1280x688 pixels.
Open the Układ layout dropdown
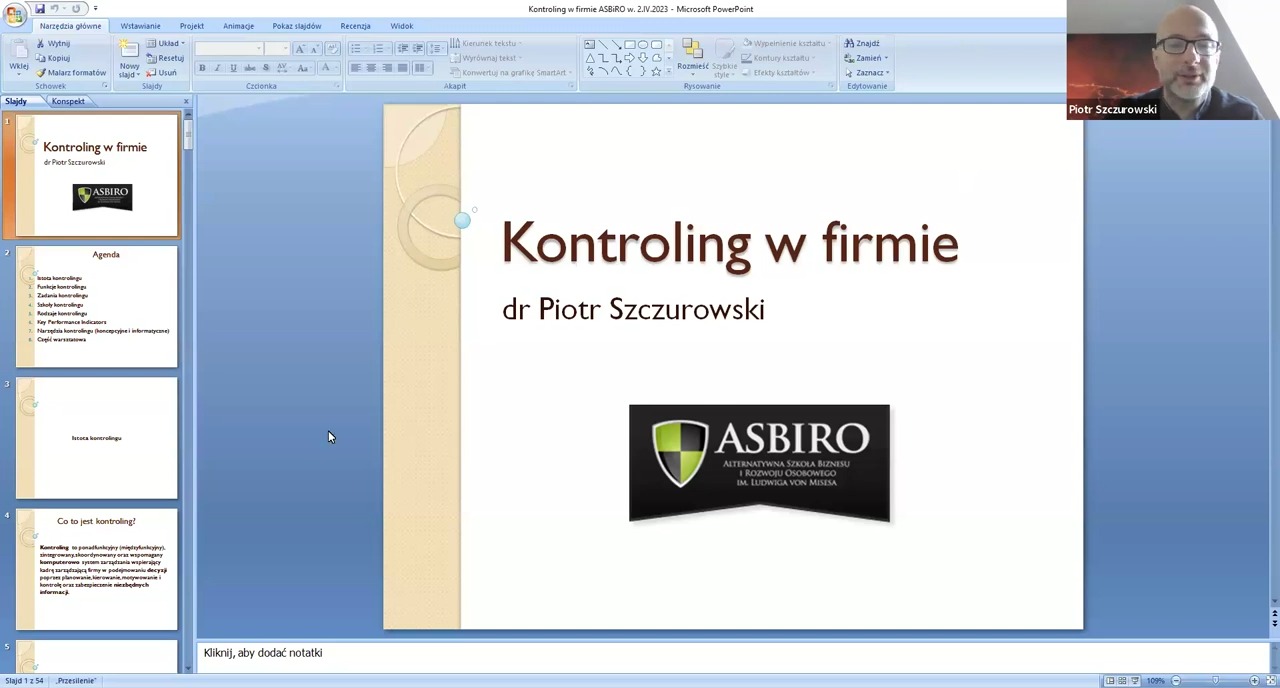pyautogui.click(x=166, y=44)
